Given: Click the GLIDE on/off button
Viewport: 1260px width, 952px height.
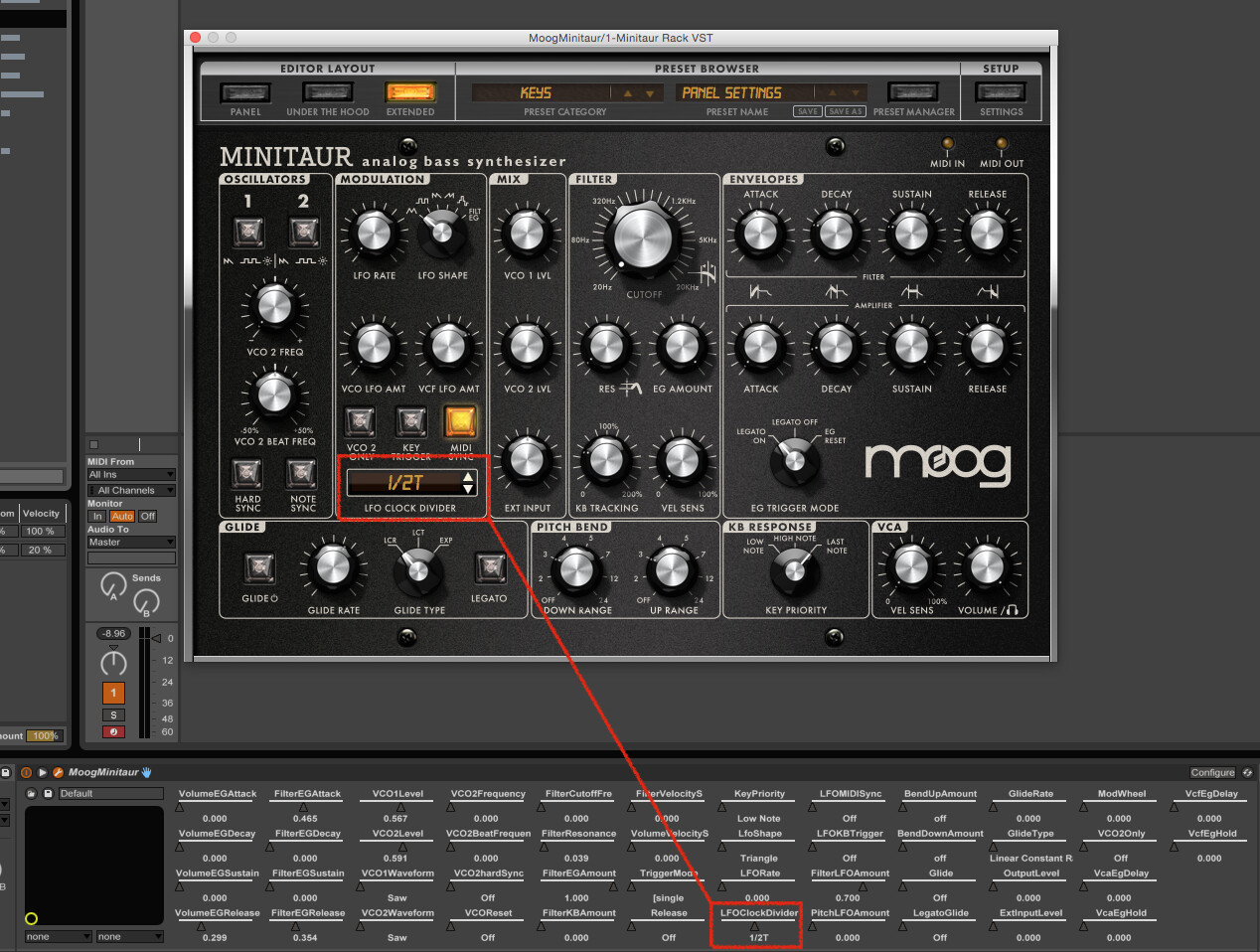Looking at the screenshot, I should coord(258,569).
